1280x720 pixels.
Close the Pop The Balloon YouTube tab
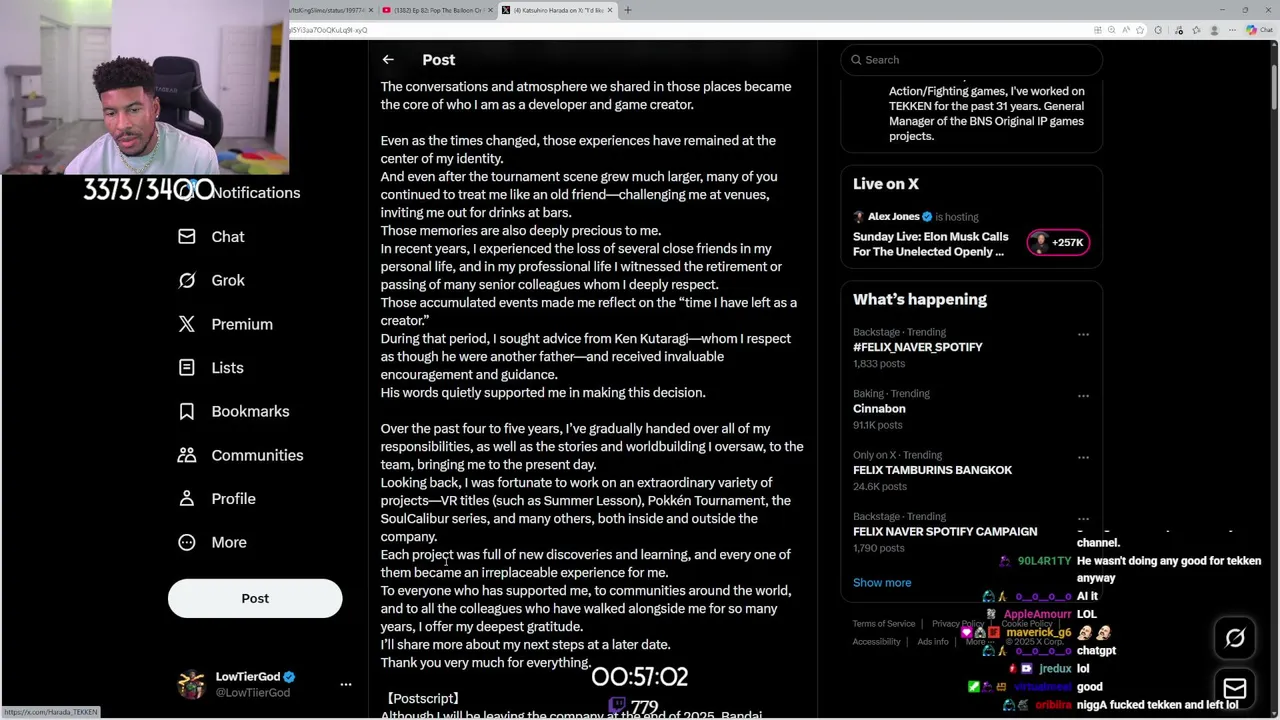(489, 10)
